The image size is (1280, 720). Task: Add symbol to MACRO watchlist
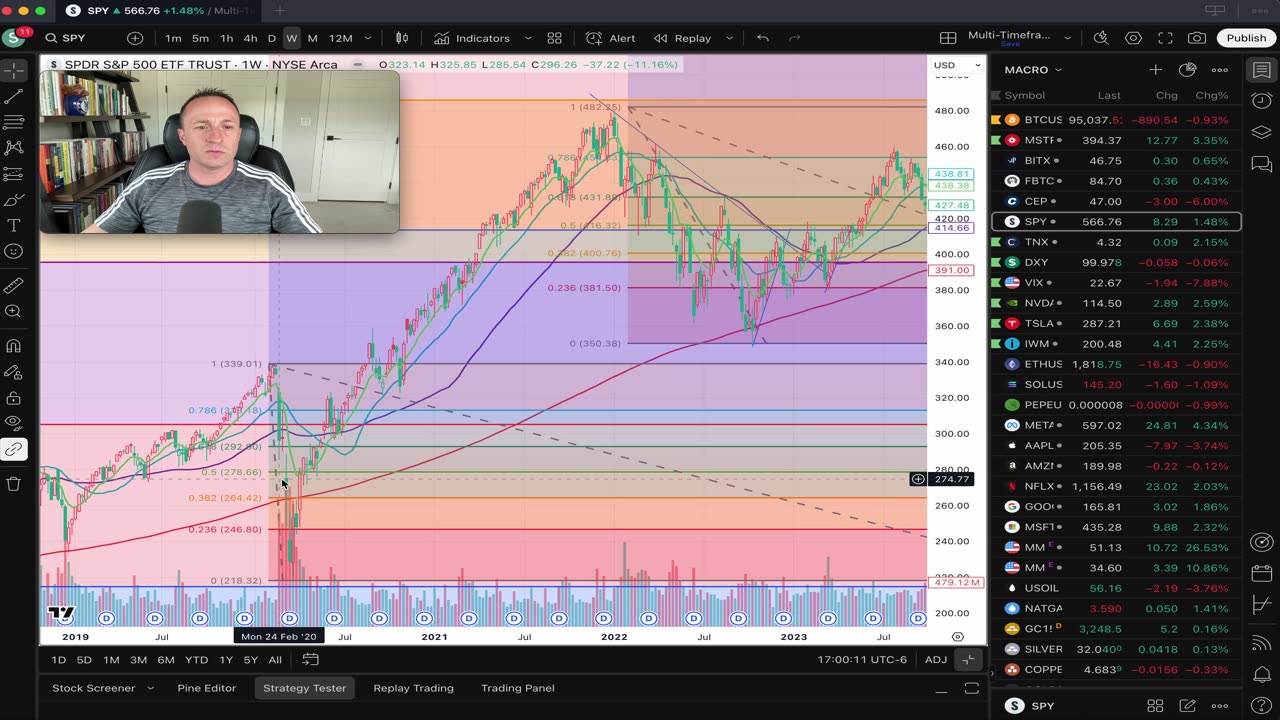click(1155, 70)
